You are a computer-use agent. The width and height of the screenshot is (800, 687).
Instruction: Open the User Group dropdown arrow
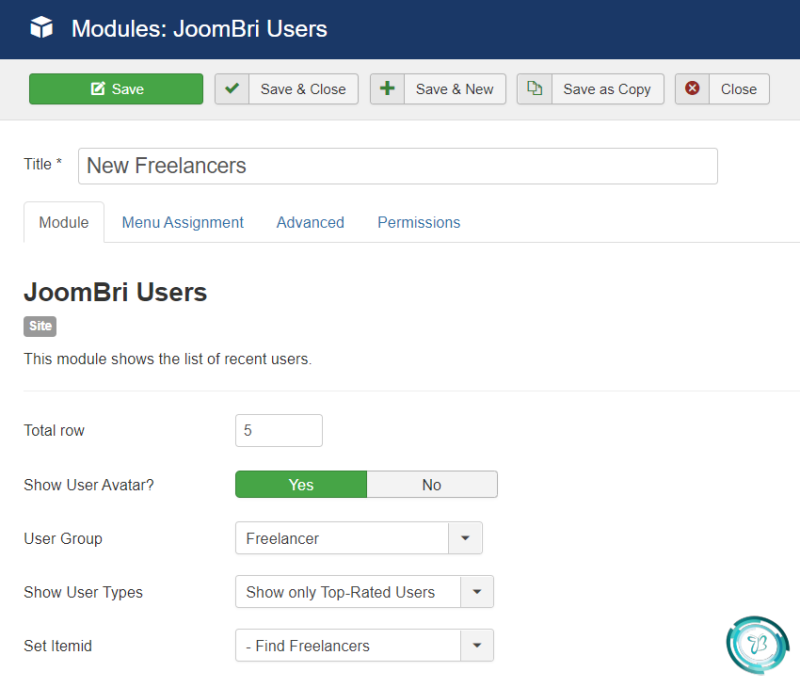(x=465, y=538)
